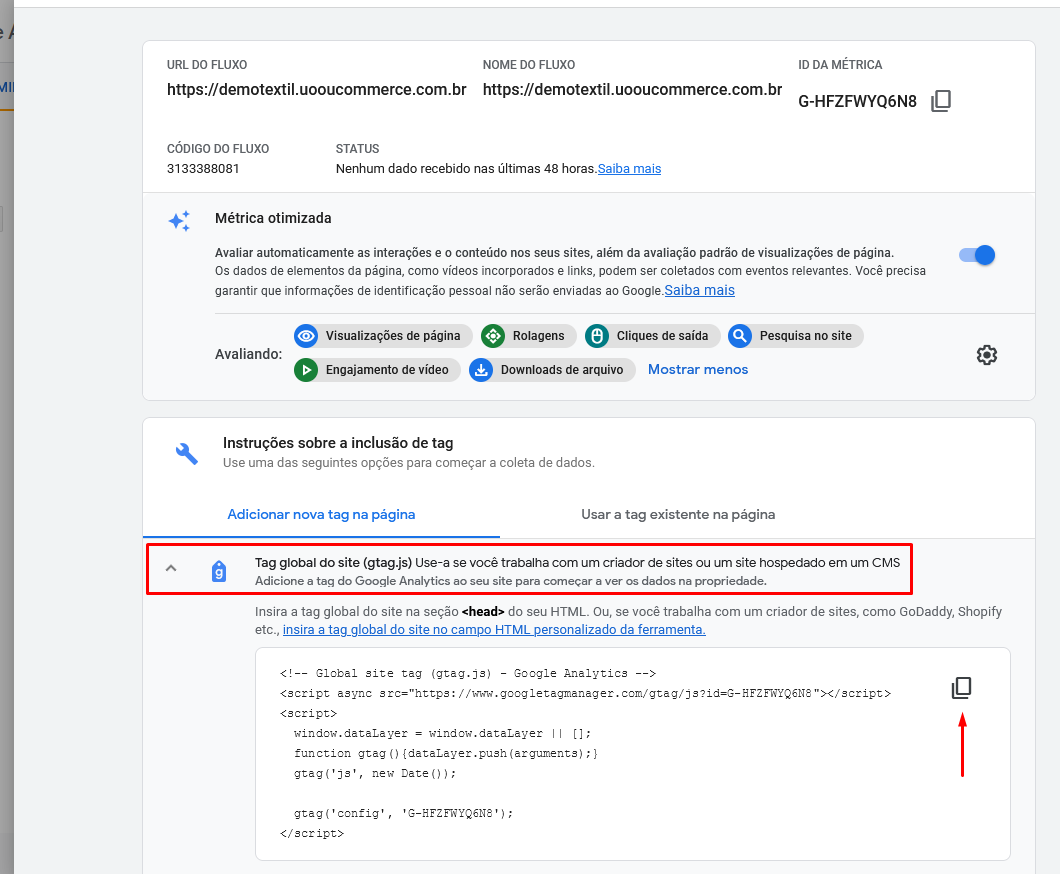
Task: Click the function gtag() code line
Action: (x=446, y=753)
